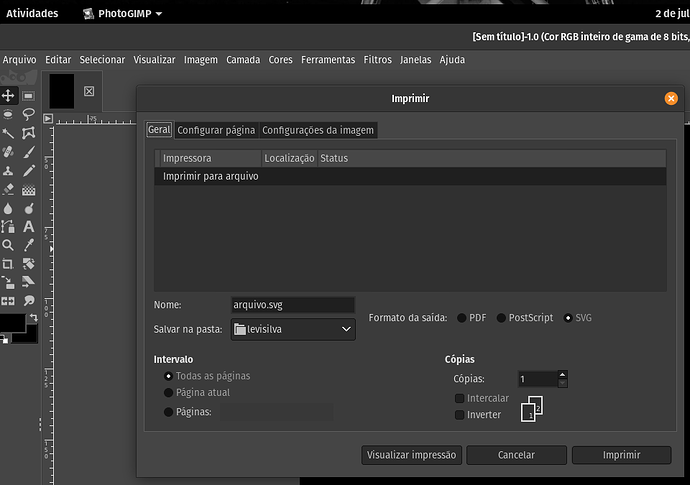Select the Paths tool
Image resolution: width=690 pixels, height=485 pixels.
8,227
